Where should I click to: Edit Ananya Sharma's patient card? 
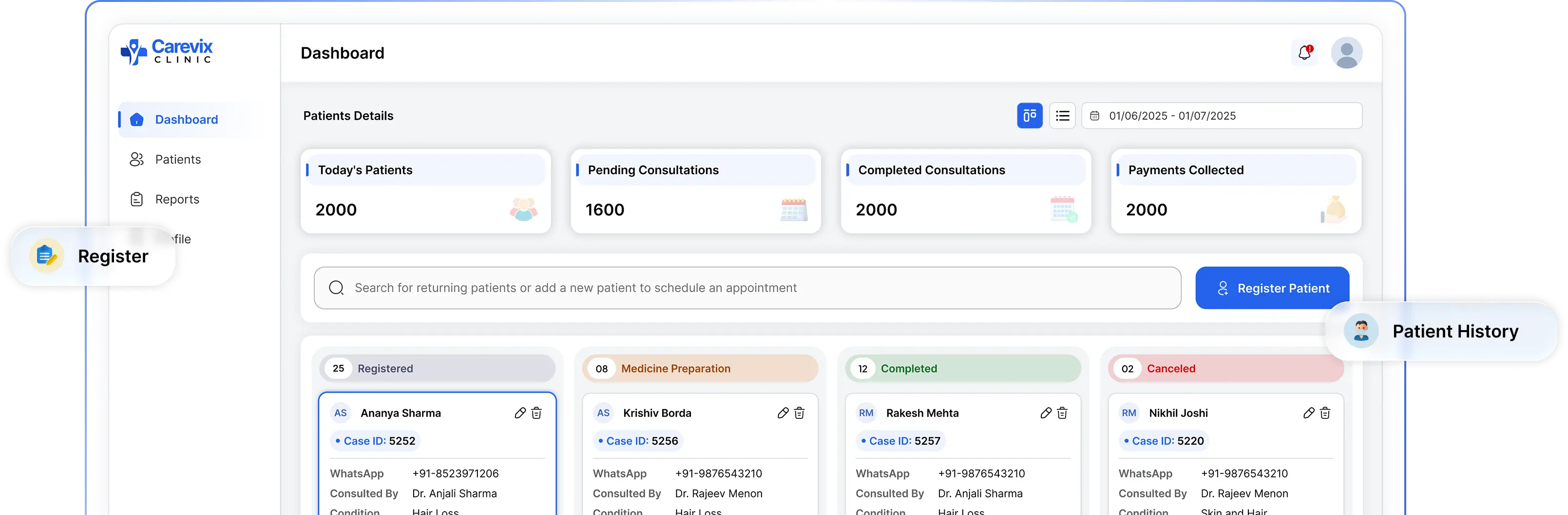click(520, 413)
